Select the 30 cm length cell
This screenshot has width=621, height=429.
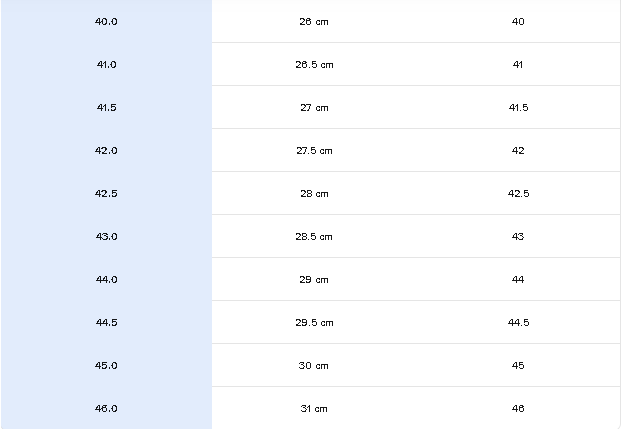tap(314, 365)
